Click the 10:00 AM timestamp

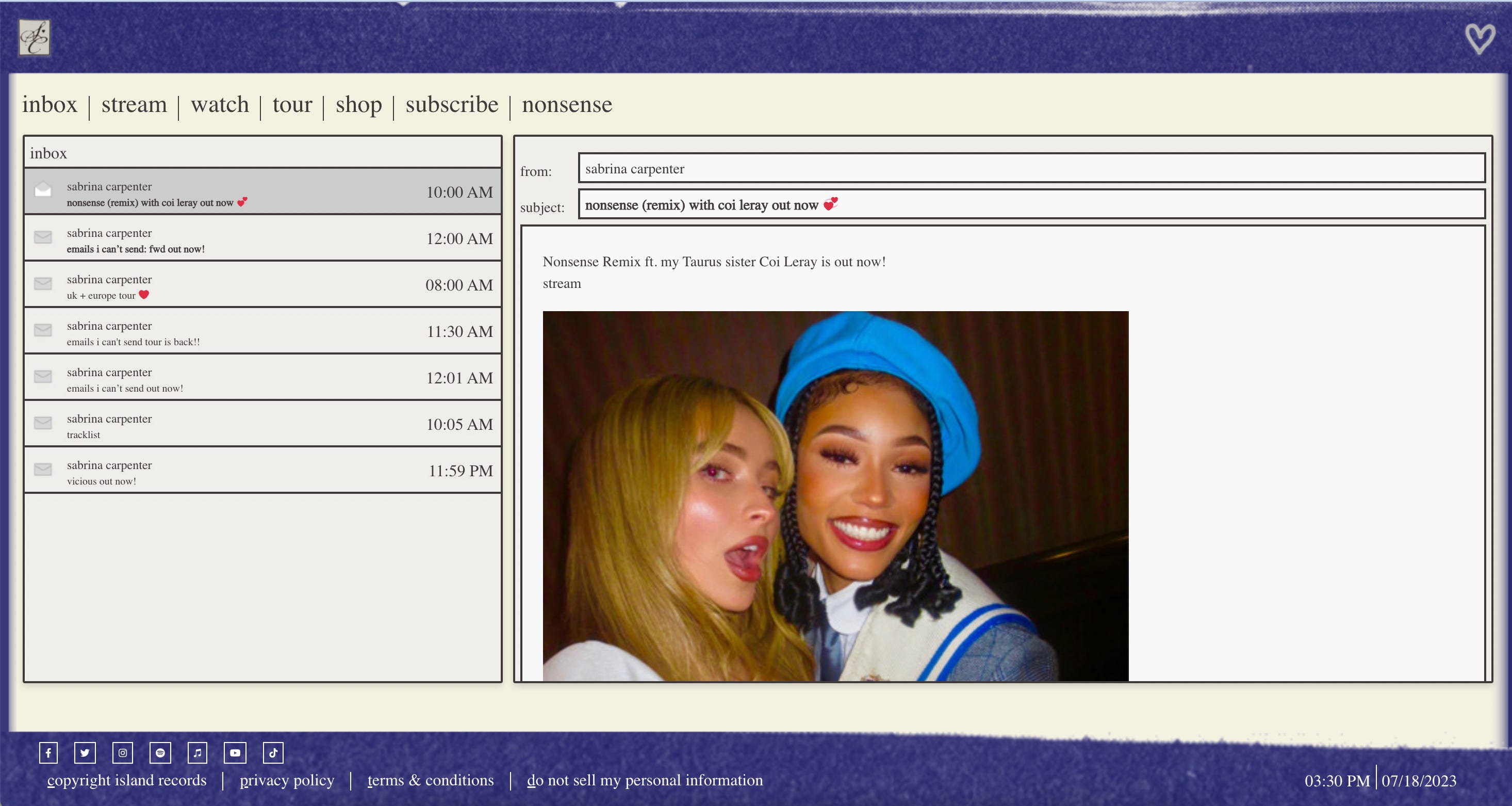click(x=459, y=192)
